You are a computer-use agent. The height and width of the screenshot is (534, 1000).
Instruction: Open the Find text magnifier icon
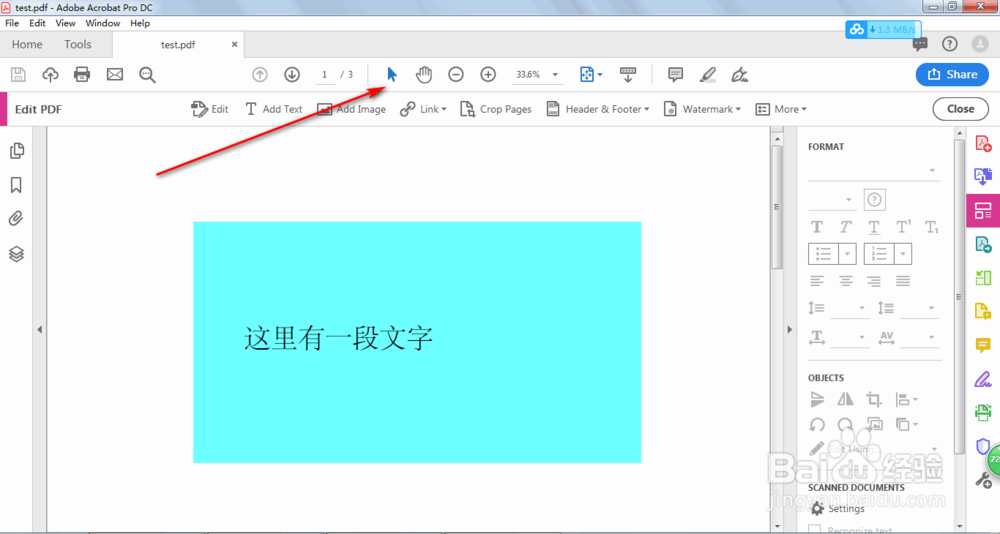(x=147, y=75)
